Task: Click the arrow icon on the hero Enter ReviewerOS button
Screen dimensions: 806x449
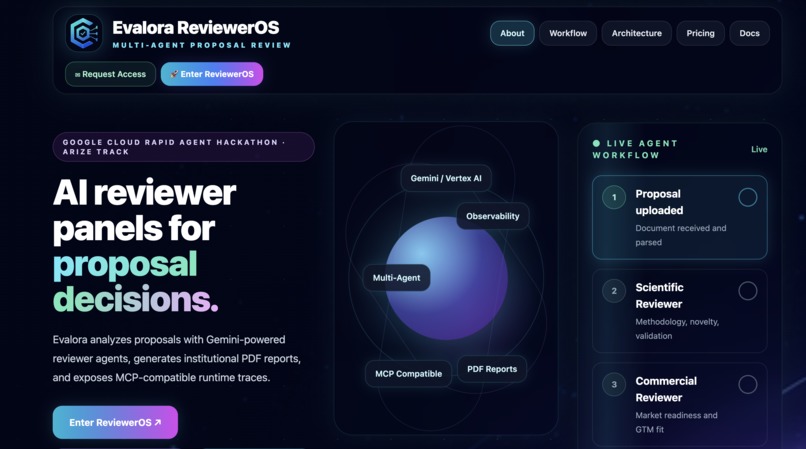Action: tap(158, 422)
